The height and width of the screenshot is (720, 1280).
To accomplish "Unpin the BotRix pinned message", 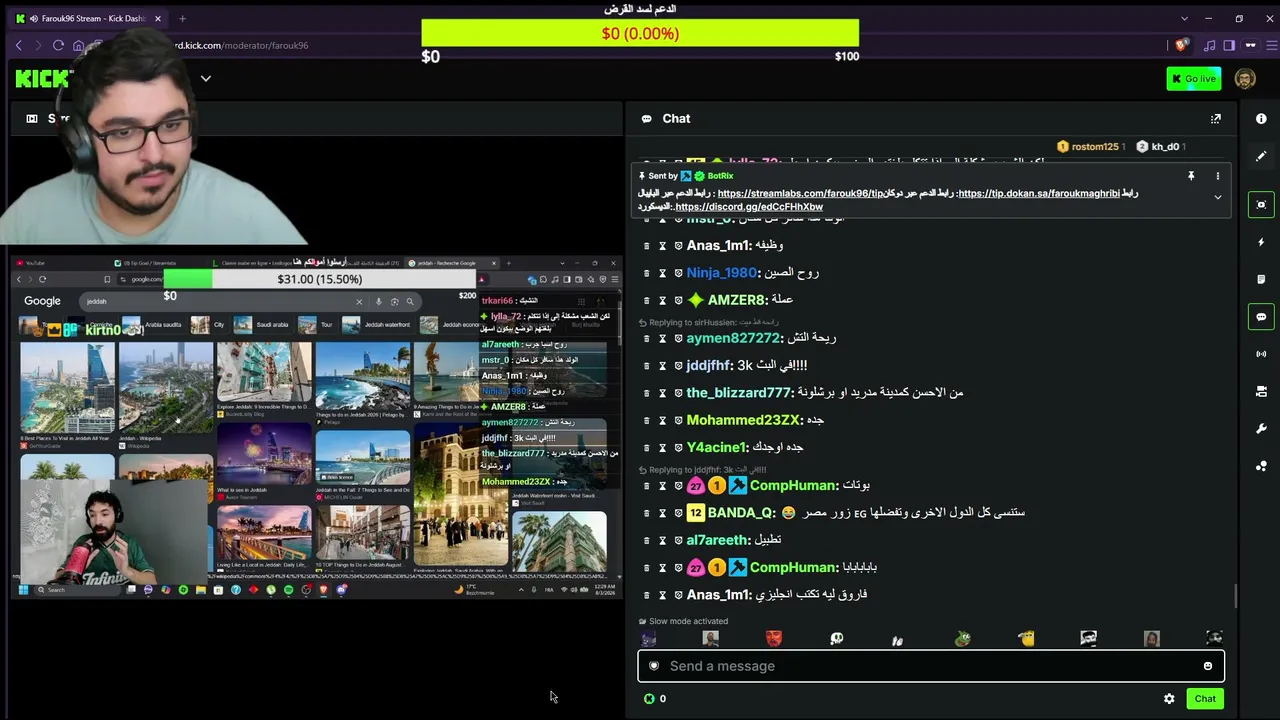I will 1191,176.
